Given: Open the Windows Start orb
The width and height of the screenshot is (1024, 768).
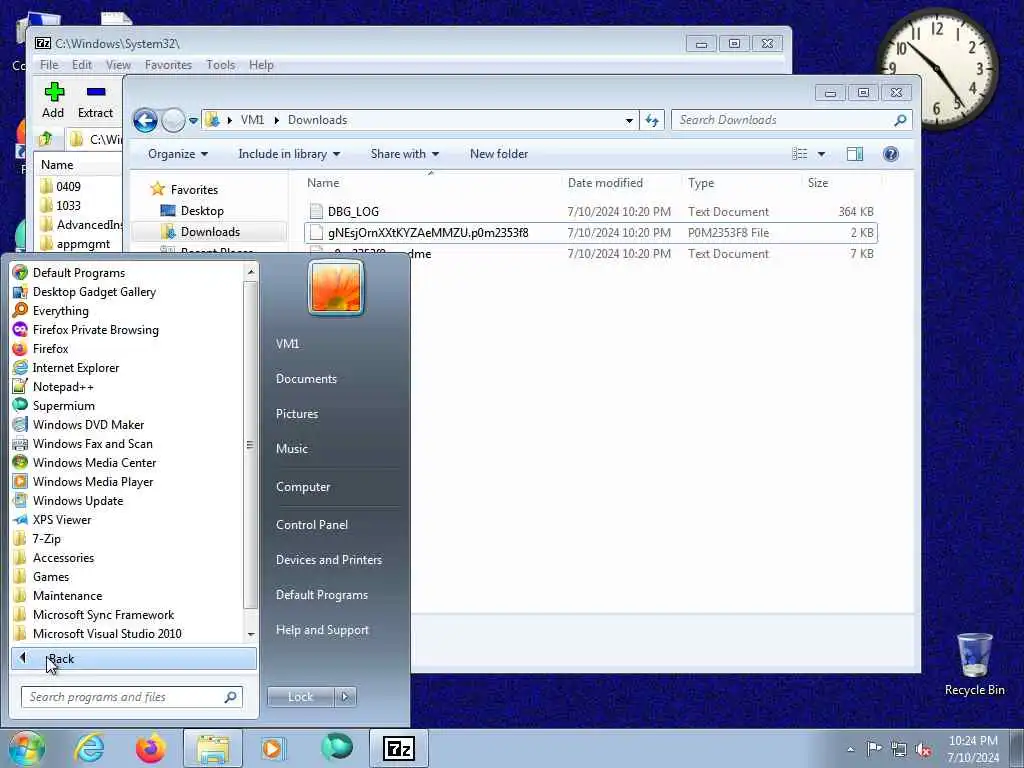Looking at the screenshot, I should (x=26, y=748).
